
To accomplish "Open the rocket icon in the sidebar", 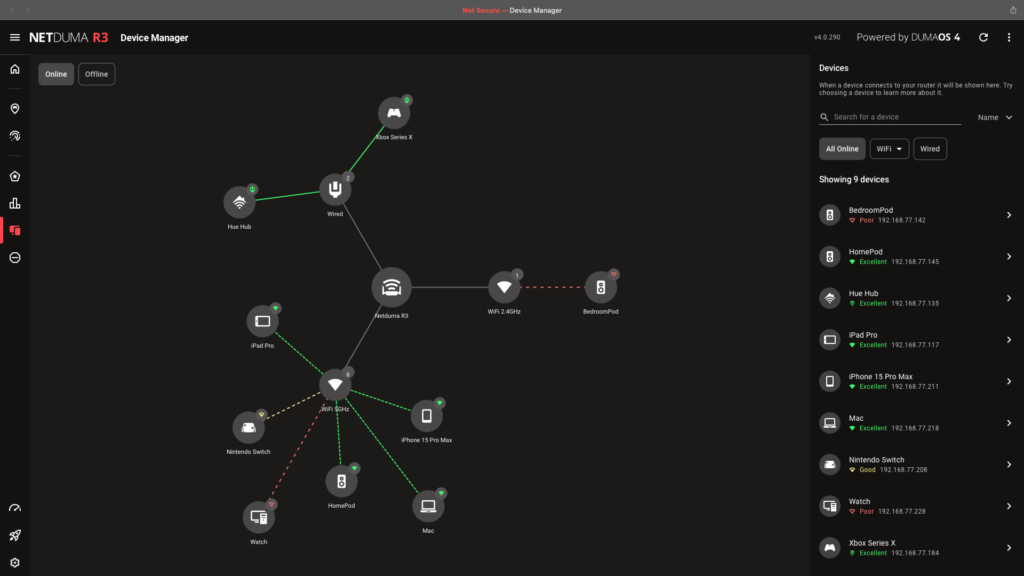I will 14,536.
